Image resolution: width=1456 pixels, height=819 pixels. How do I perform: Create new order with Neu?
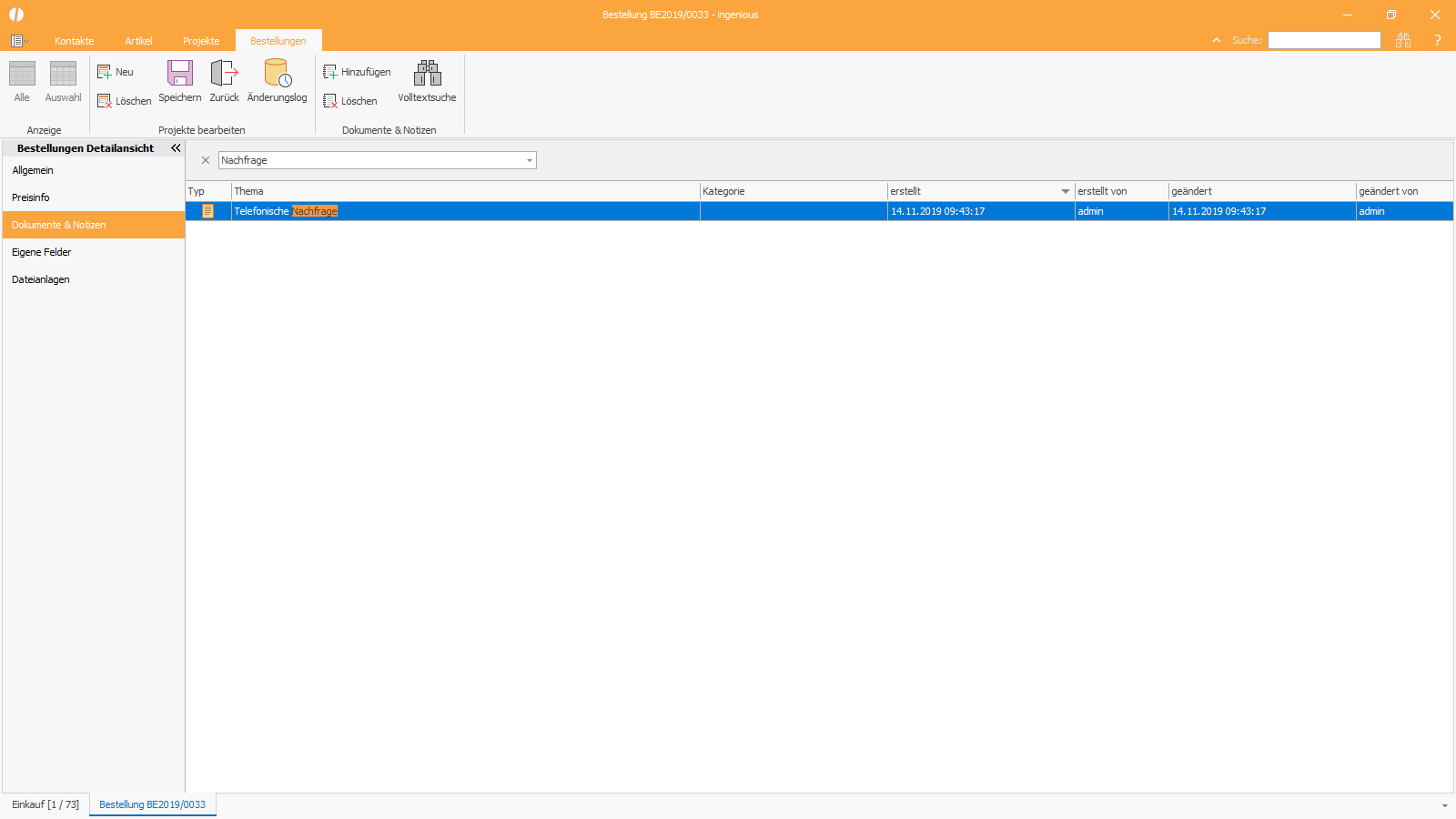[x=116, y=72]
